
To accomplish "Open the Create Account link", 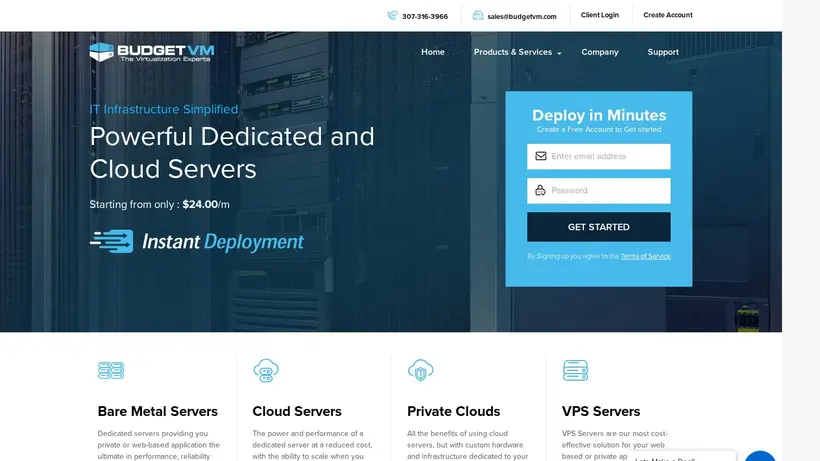I will click(x=668, y=15).
